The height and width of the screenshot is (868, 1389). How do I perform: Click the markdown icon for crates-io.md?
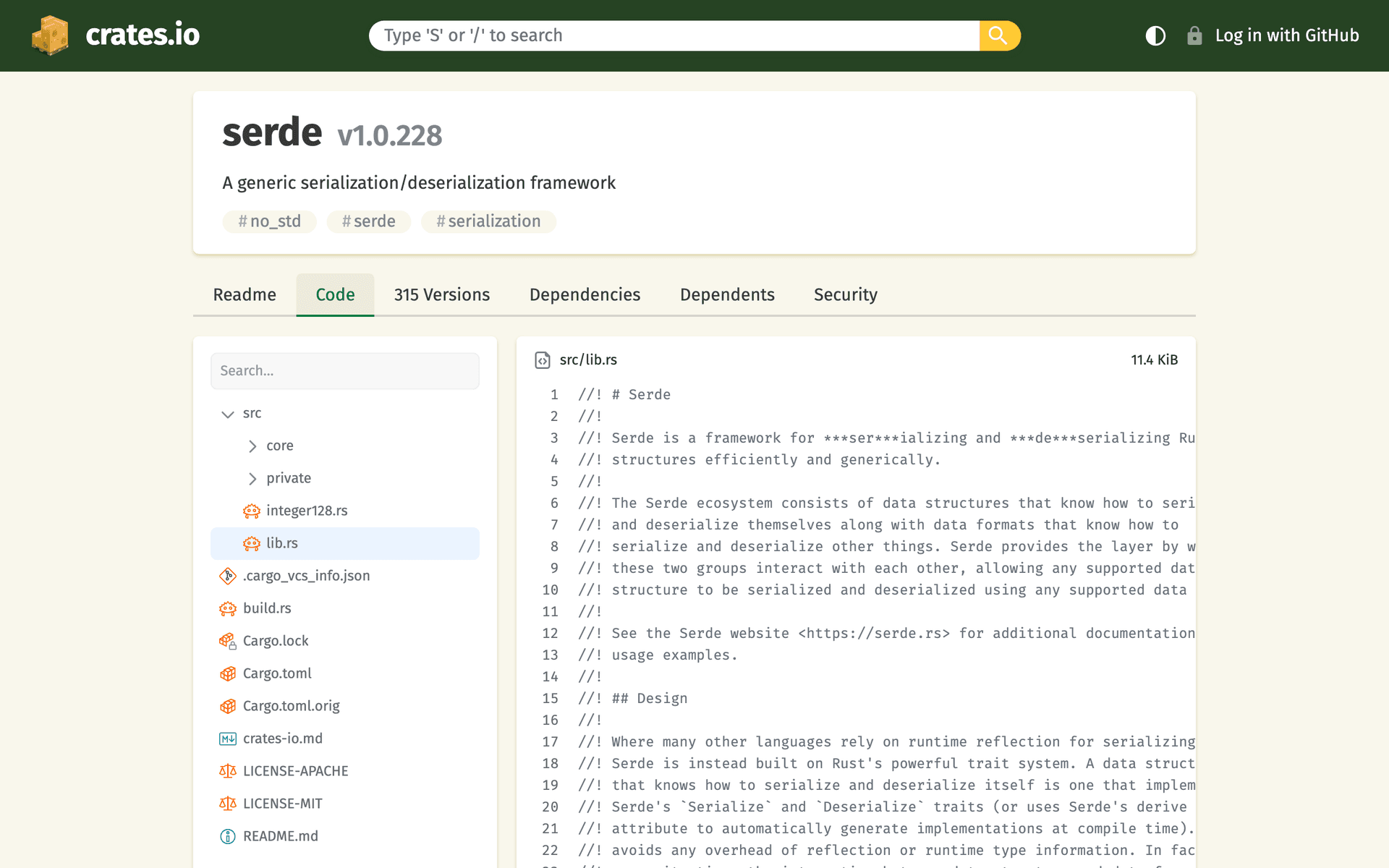tap(228, 739)
